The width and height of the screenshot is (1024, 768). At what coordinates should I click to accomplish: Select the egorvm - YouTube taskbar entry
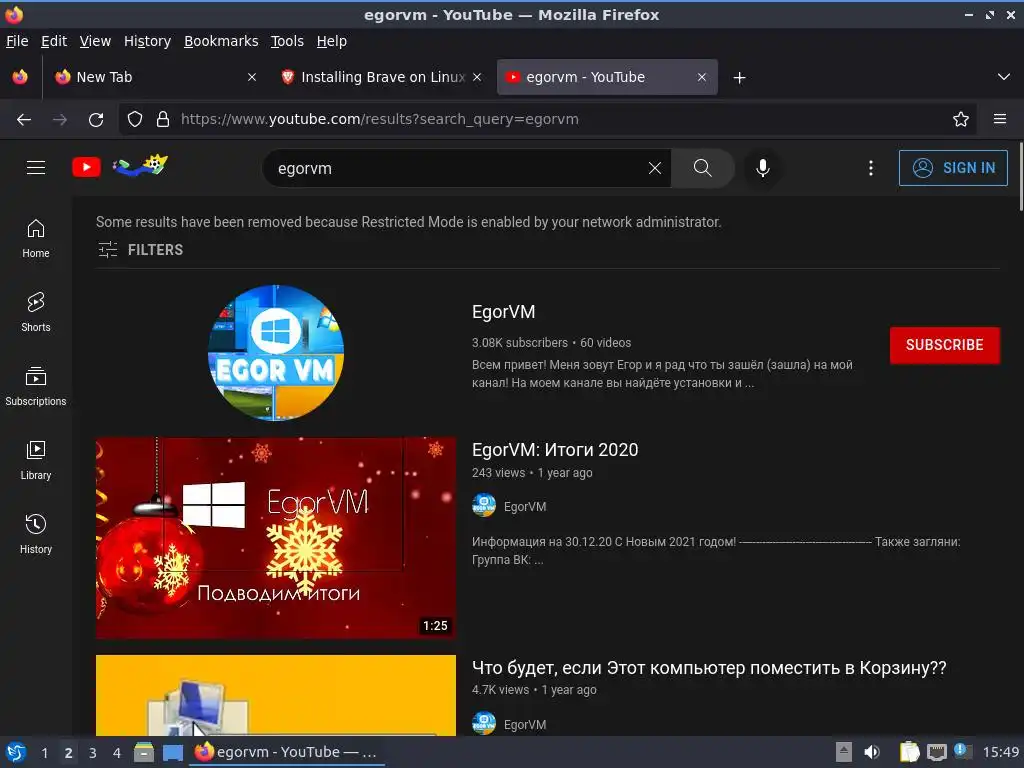(287, 752)
